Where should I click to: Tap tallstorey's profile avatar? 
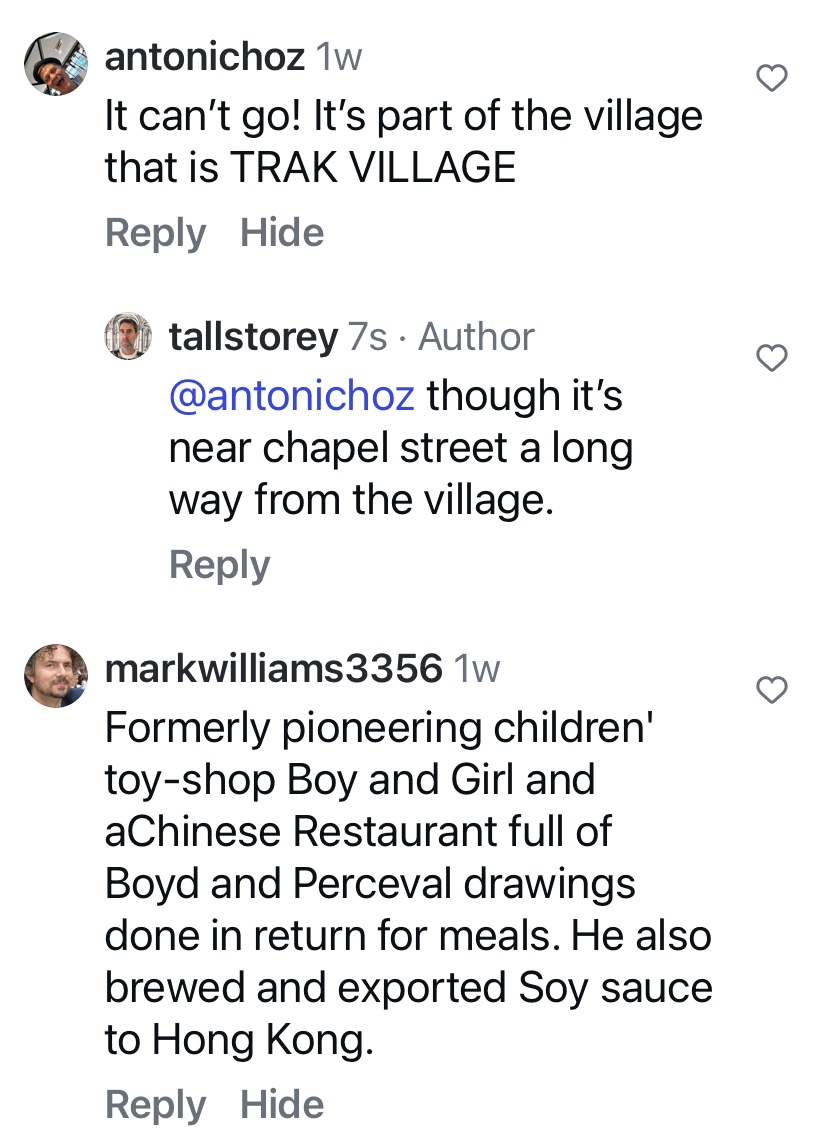(x=128, y=336)
